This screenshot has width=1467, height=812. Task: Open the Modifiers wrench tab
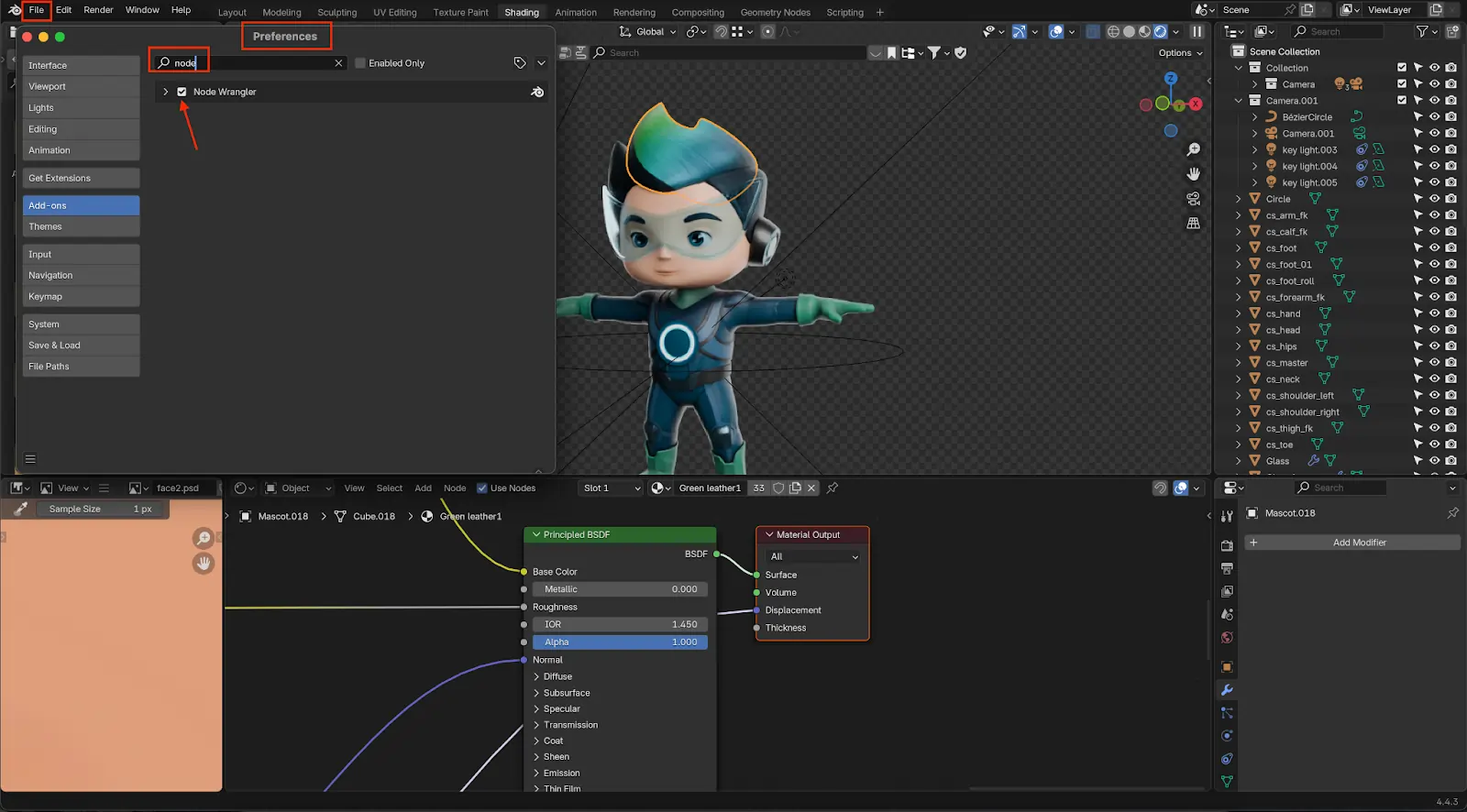coord(1227,690)
